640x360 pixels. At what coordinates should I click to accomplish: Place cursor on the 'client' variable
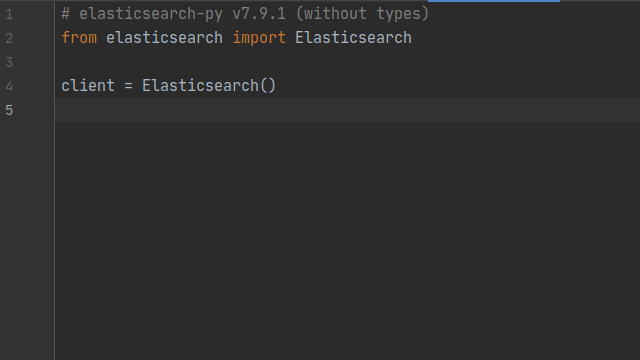(88, 86)
